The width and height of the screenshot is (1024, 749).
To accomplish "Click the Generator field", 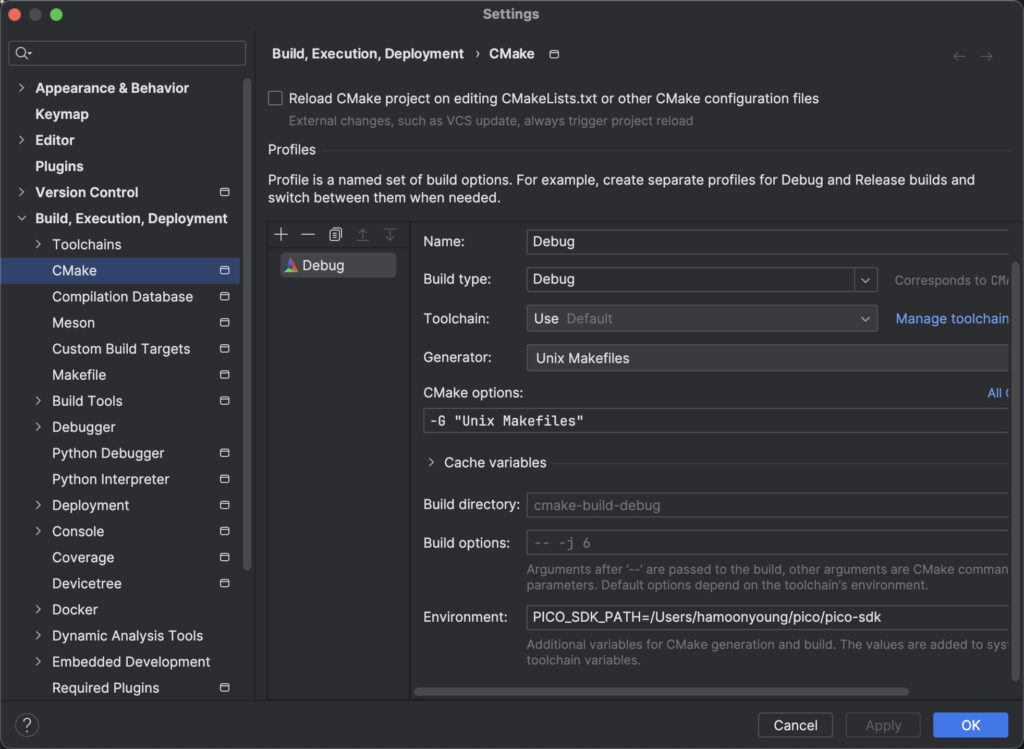I will tap(767, 358).
